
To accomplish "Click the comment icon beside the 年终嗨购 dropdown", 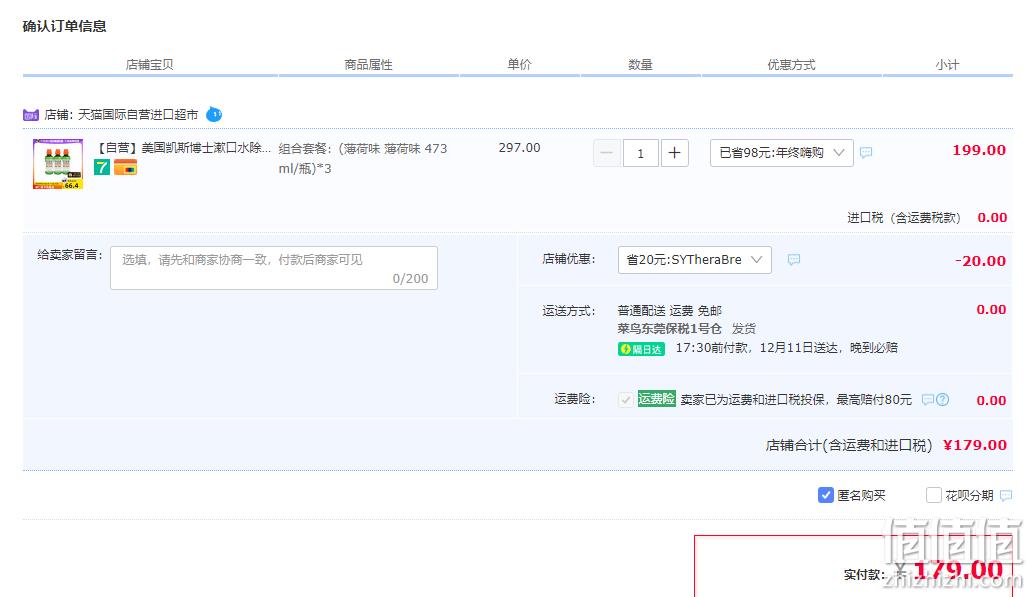I will tap(866, 153).
